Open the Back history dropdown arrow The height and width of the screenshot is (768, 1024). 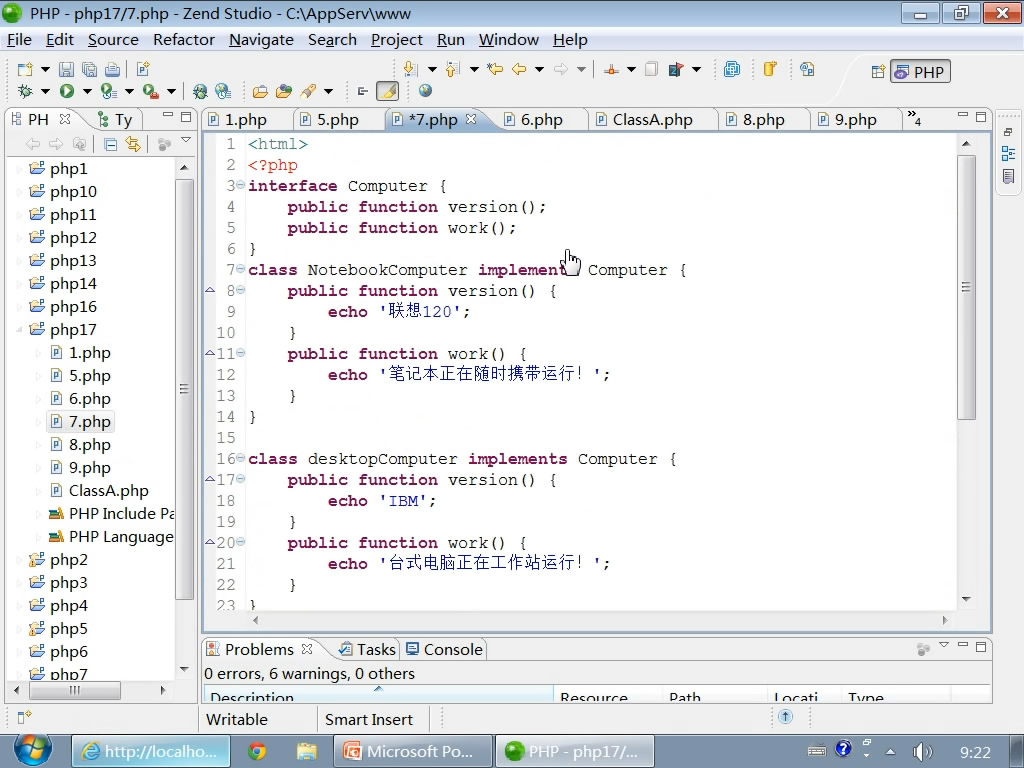[x=539, y=69]
